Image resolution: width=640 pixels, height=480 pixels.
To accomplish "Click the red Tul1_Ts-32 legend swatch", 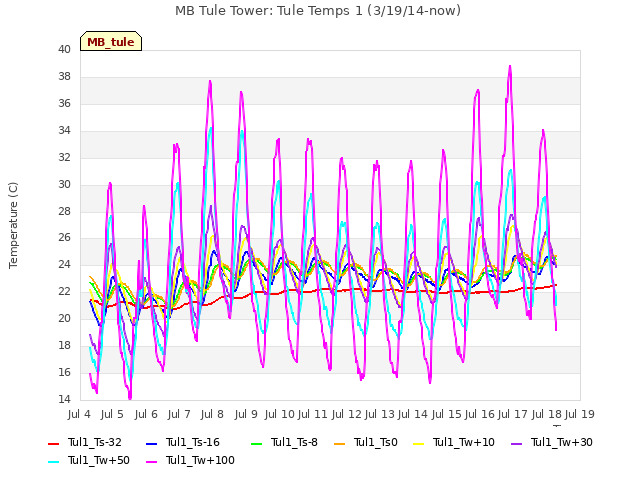I will click(53, 443).
